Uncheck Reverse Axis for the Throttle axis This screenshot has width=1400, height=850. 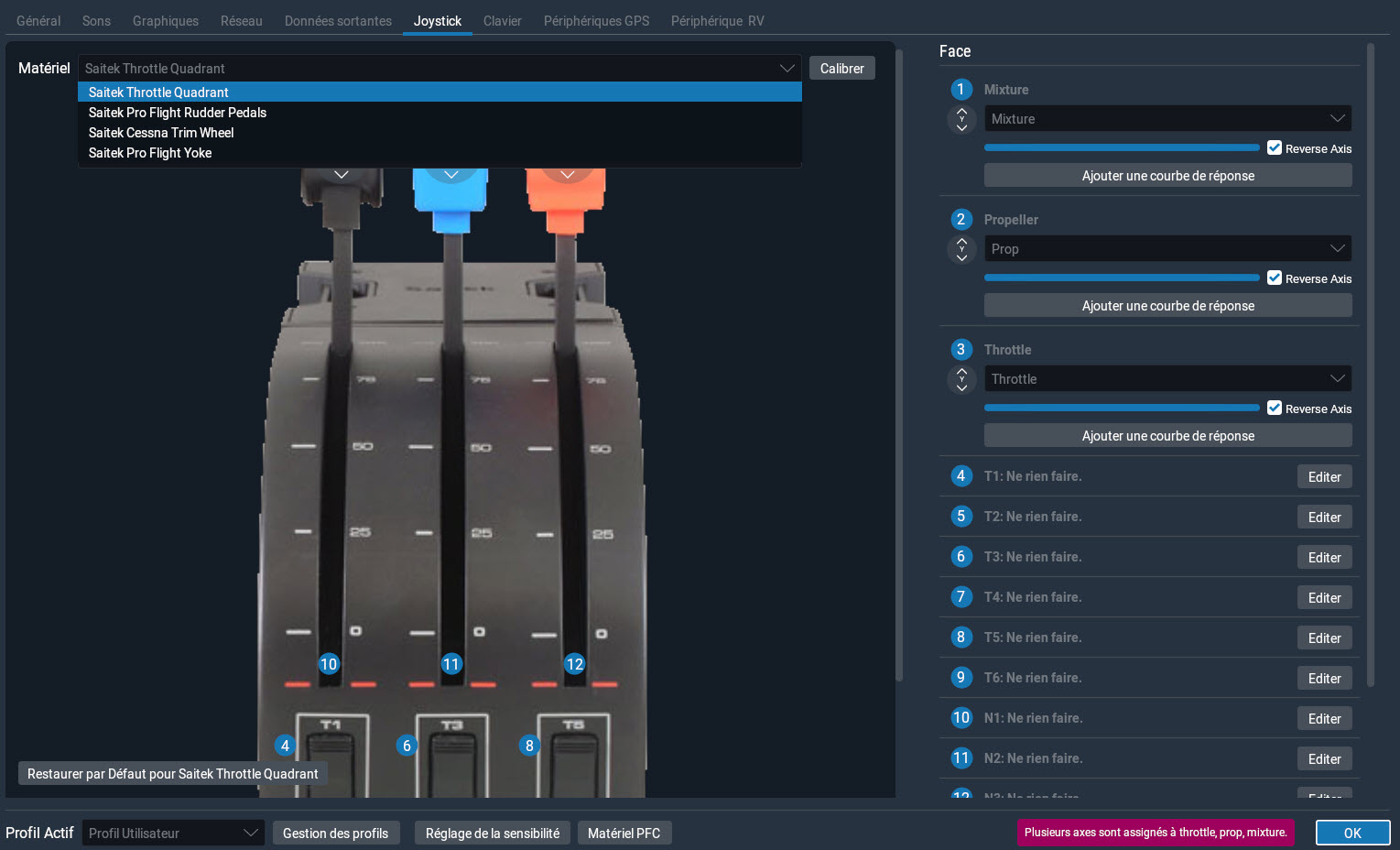coord(1275,409)
